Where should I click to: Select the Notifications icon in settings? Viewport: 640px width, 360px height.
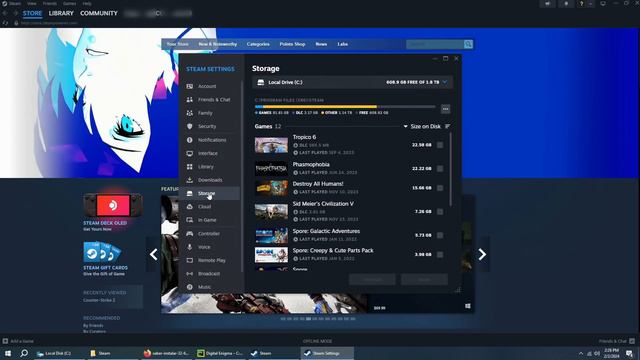[x=190, y=140]
